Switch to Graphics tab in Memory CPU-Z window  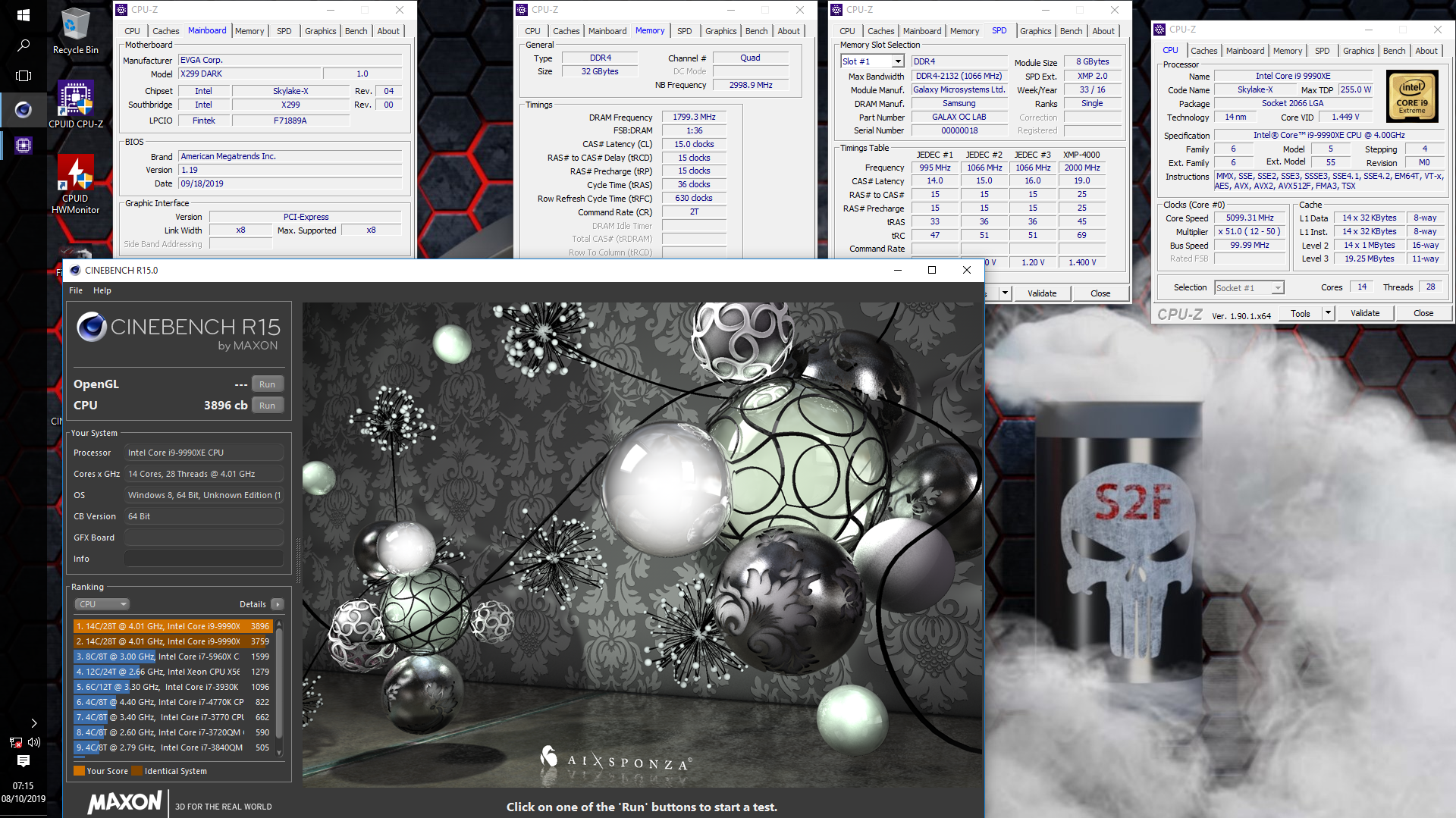click(721, 31)
